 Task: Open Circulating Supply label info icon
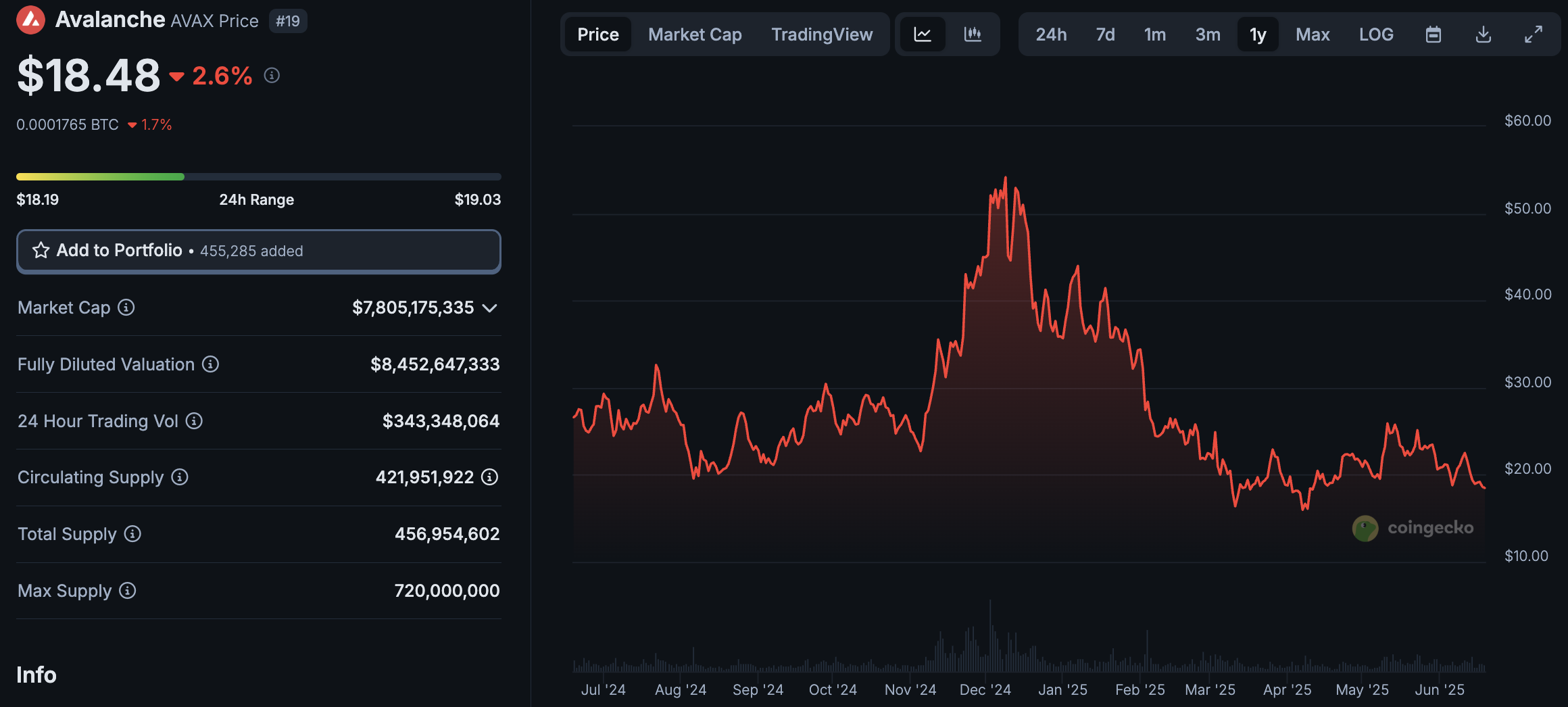click(x=180, y=477)
